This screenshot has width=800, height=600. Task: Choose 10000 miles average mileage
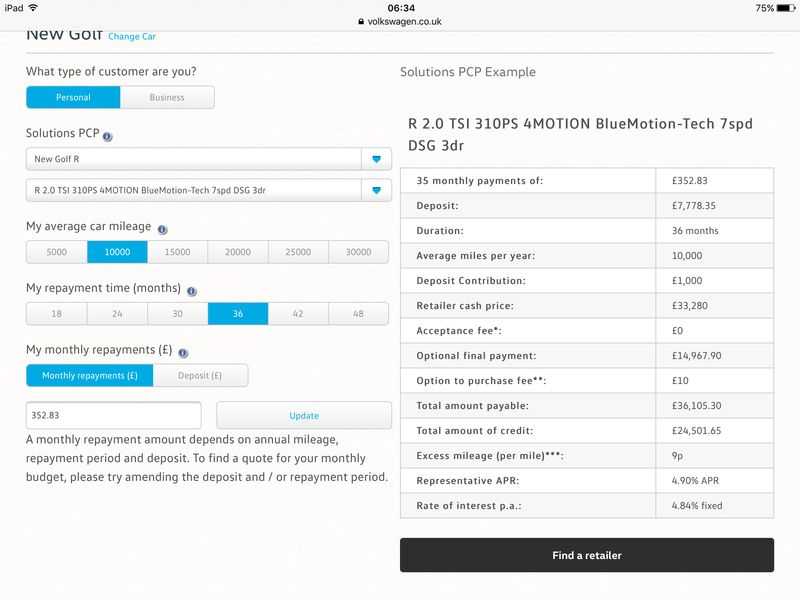pos(117,252)
